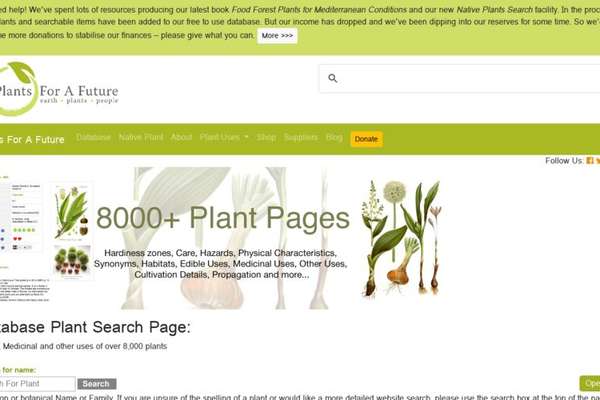Go to the Native Plant page
600x400 pixels.
click(x=141, y=137)
